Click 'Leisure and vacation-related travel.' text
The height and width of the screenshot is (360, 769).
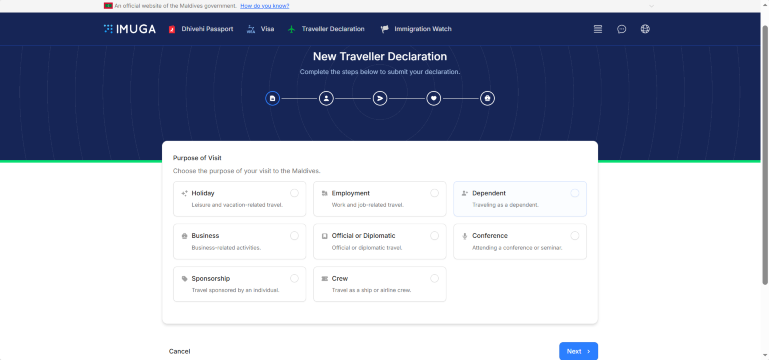tap(237, 205)
